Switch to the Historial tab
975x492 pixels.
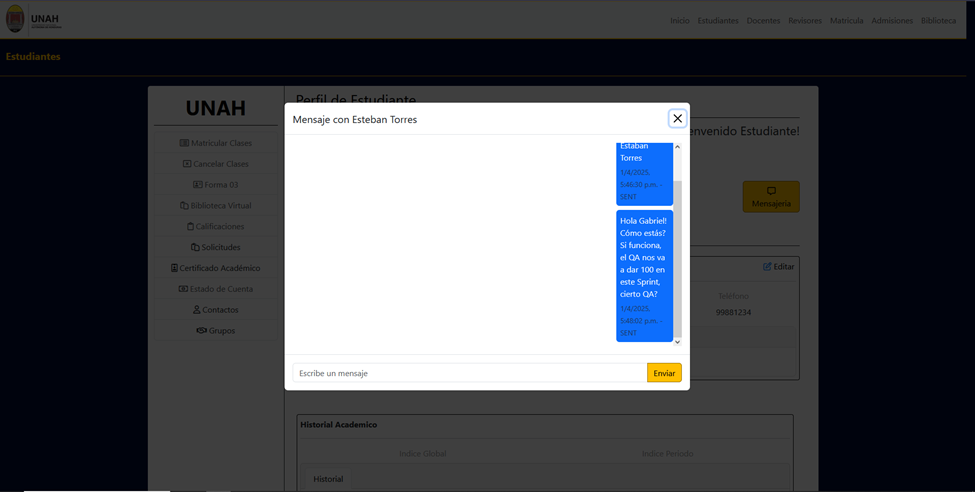(328, 479)
